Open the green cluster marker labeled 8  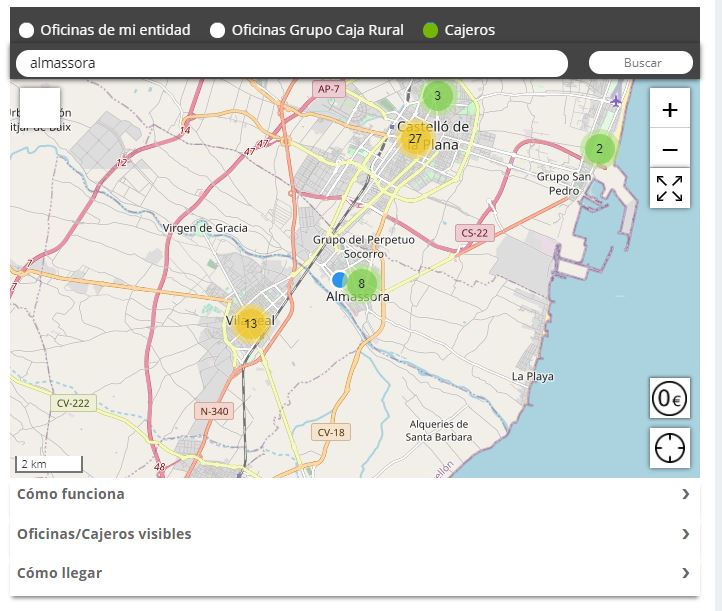362,283
